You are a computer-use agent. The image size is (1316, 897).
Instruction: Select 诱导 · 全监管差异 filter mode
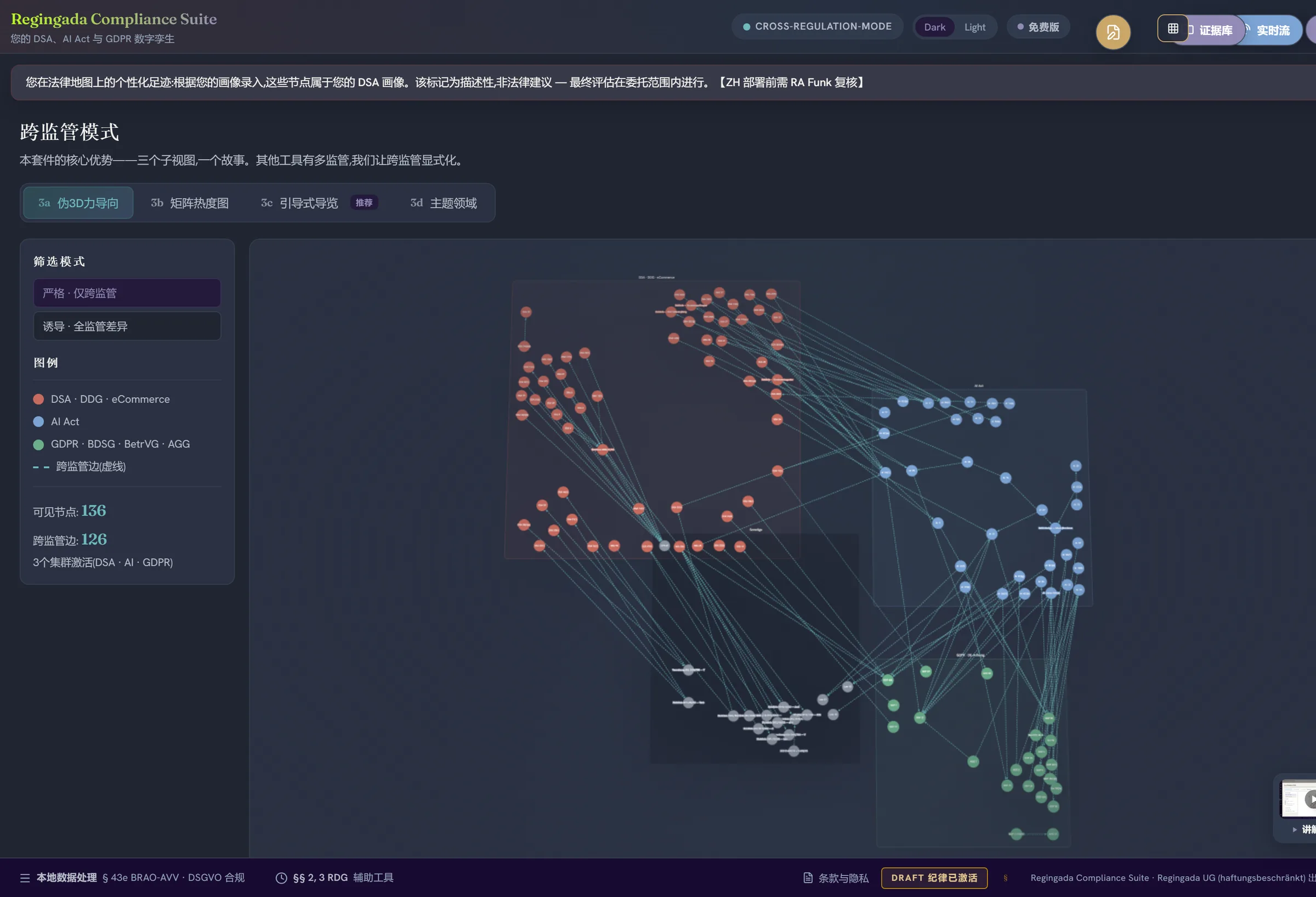point(127,326)
